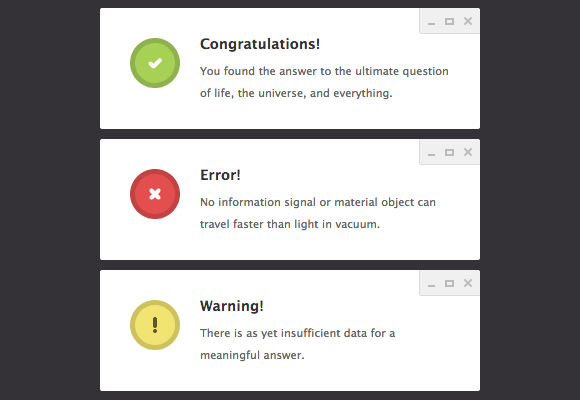Maximize the Error notification
This screenshot has width=580, height=400.
(449, 152)
